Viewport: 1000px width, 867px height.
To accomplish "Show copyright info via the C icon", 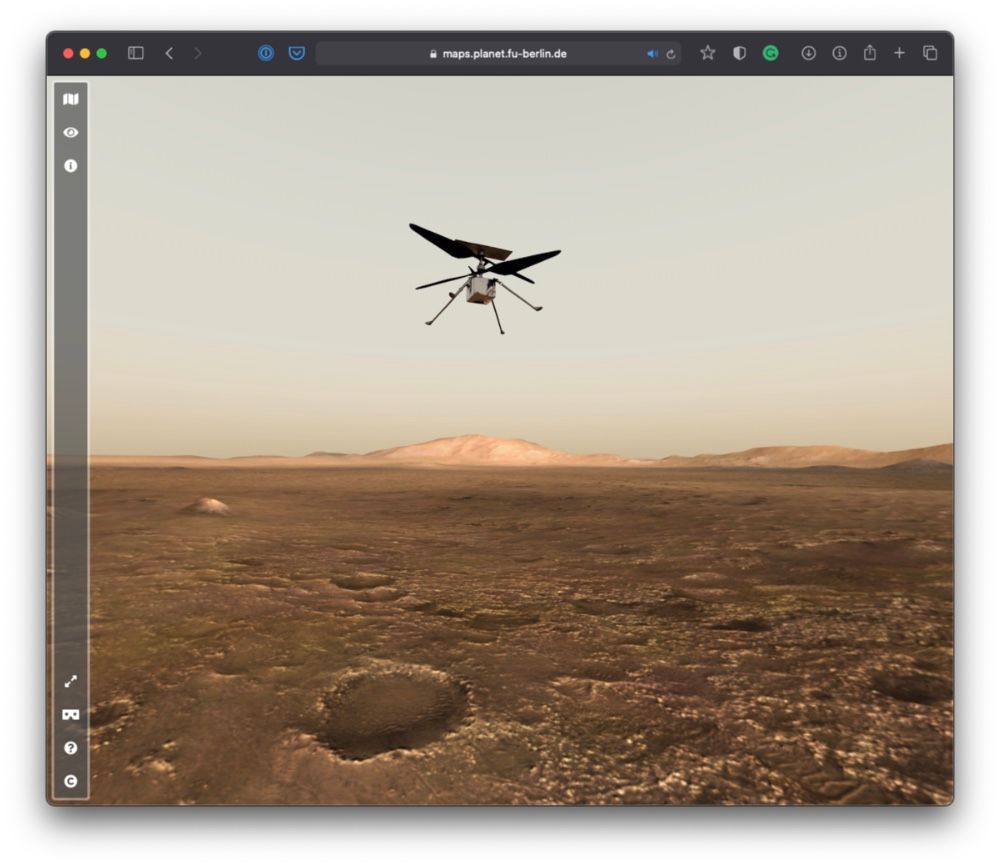I will [70, 781].
